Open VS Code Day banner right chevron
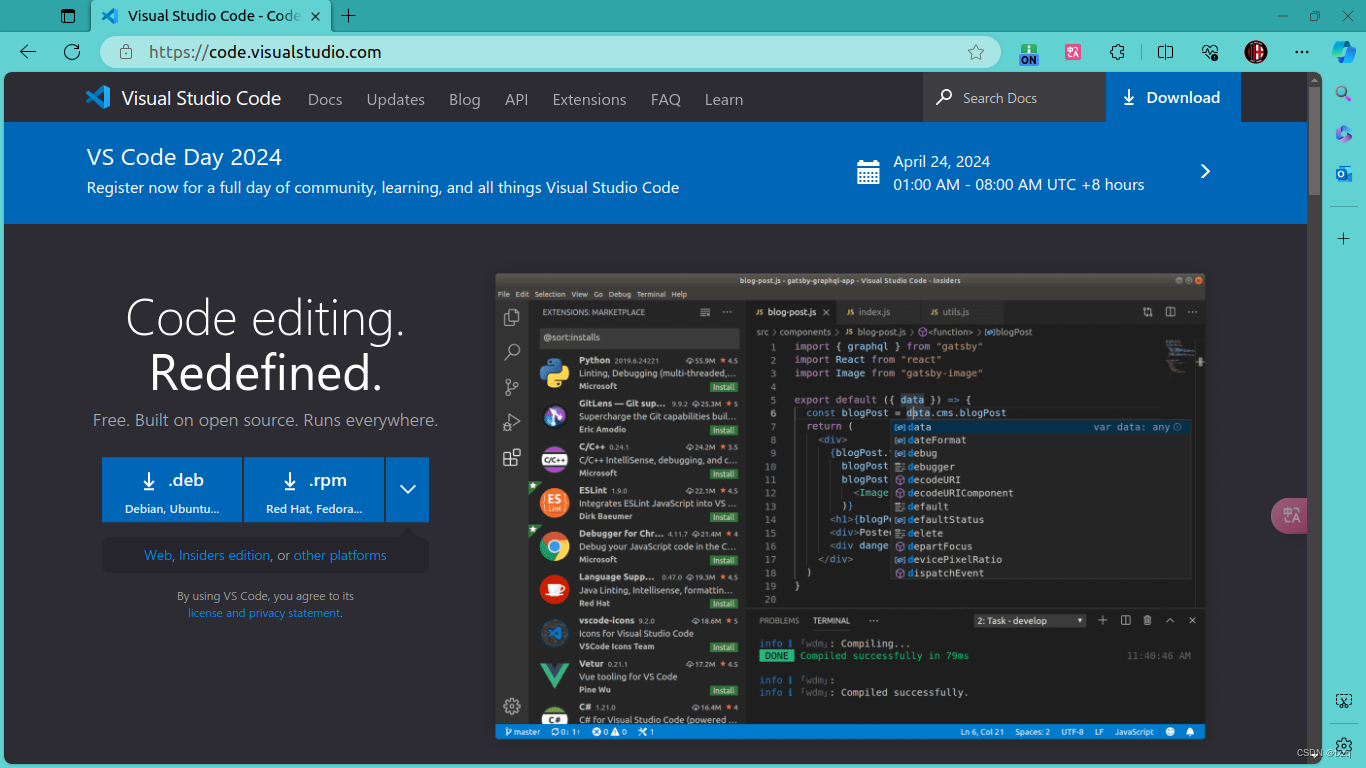The height and width of the screenshot is (768, 1366). click(1205, 171)
